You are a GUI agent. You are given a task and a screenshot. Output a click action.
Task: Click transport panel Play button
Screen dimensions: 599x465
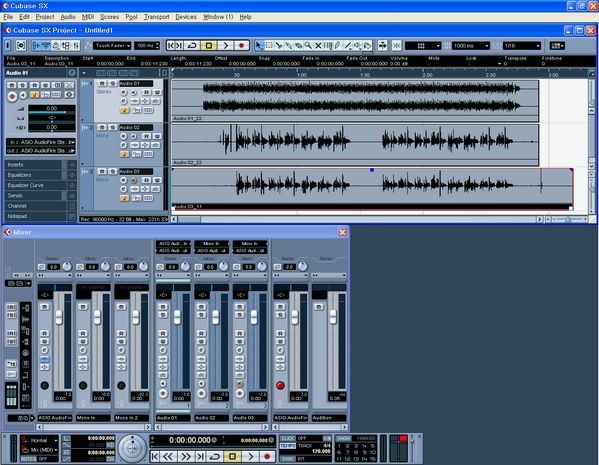(x=251, y=457)
